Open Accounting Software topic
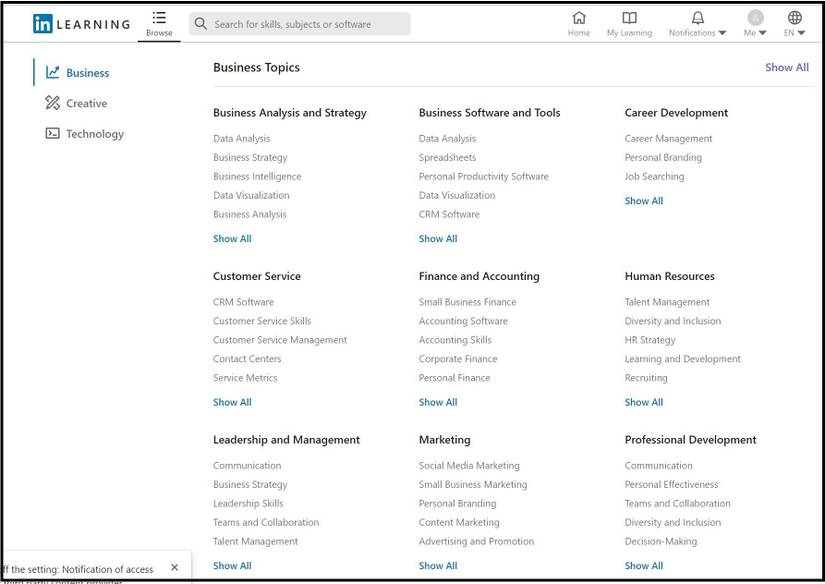The width and height of the screenshot is (825, 584). (463, 321)
